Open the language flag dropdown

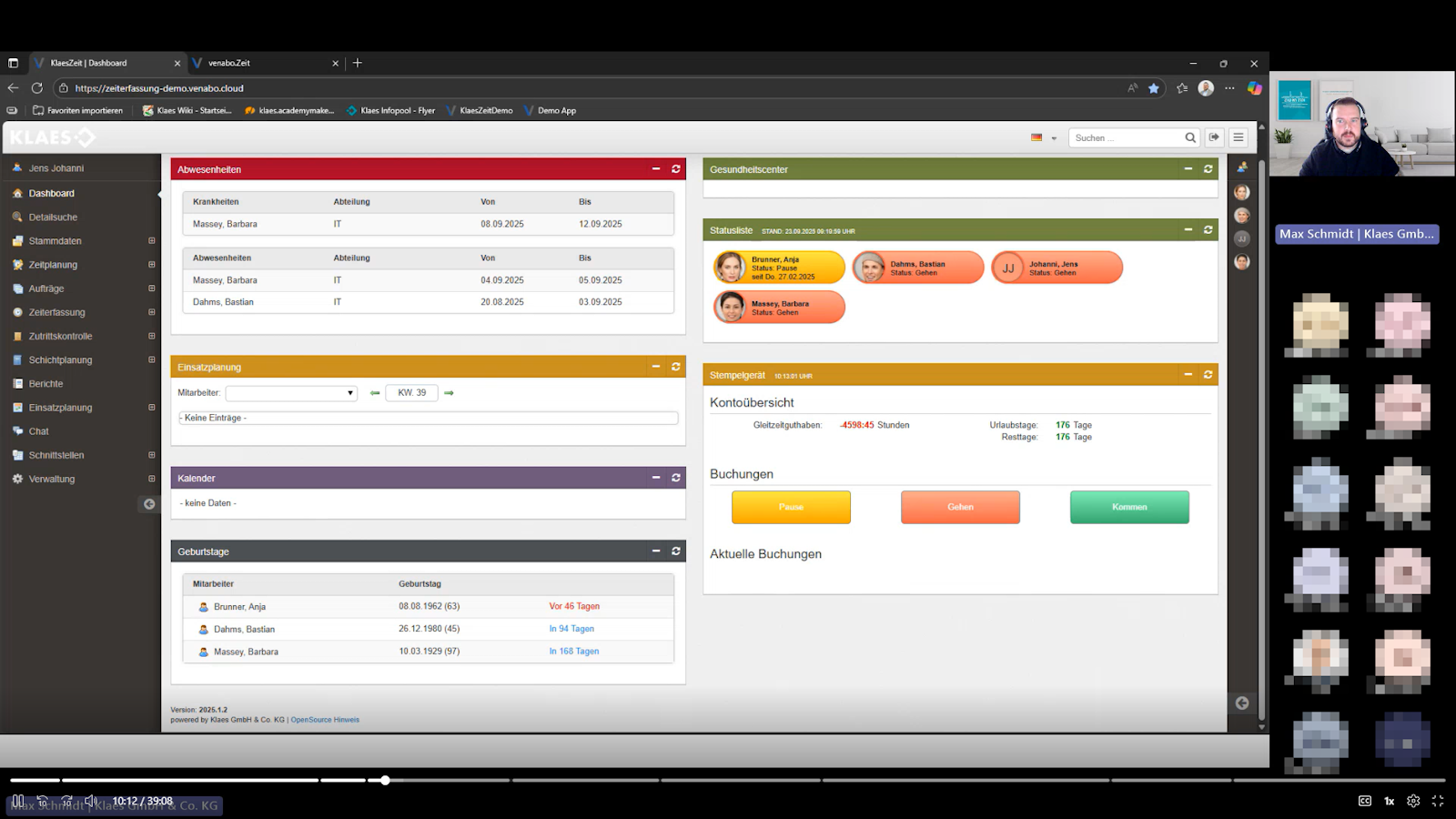tap(1043, 138)
